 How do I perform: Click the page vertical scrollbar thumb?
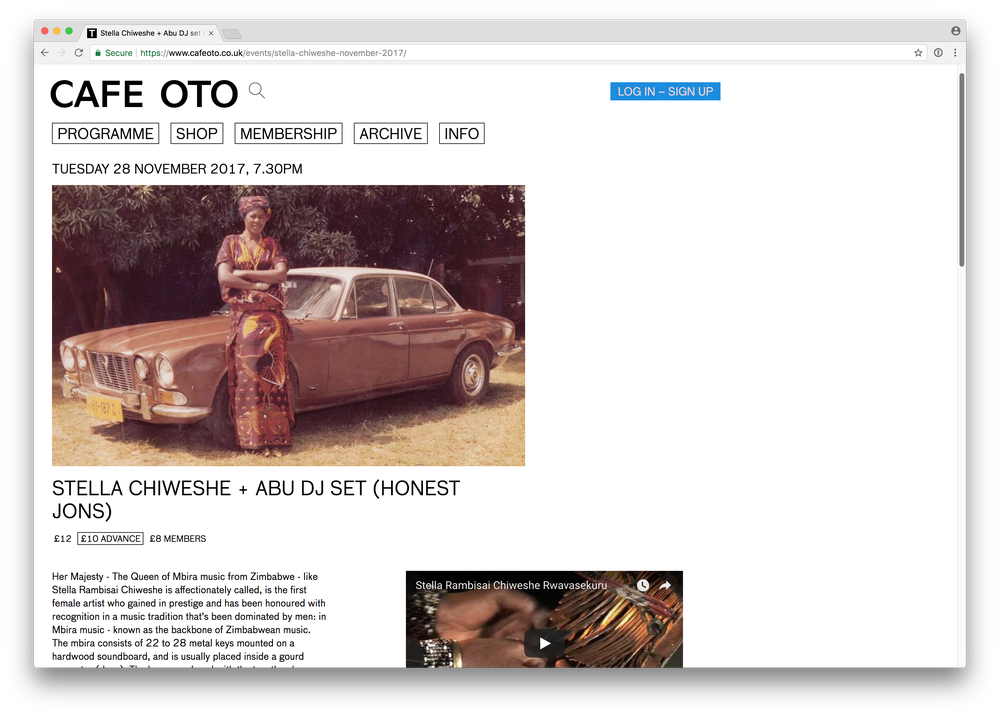click(962, 170)
